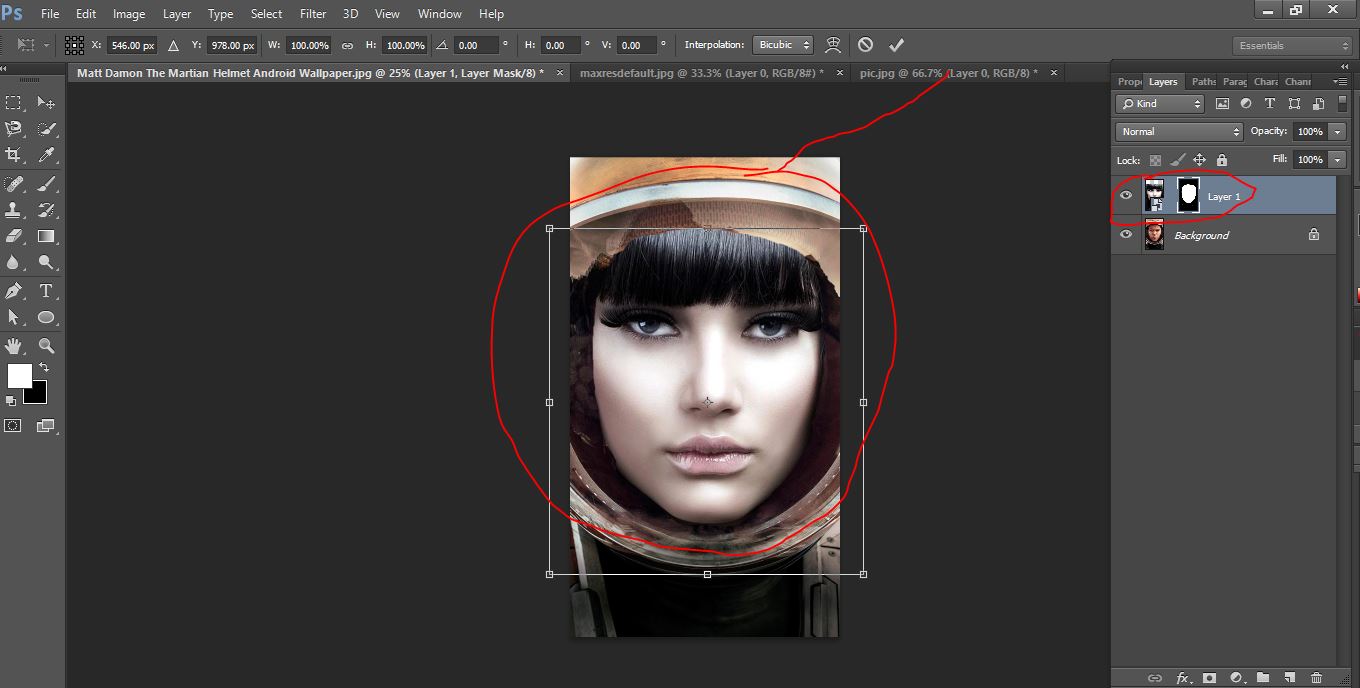The height and width of the screenshot is (688, 1360).
Task: Expand the Essentials workspace dropdown
Action: (x=1293, y=46)
